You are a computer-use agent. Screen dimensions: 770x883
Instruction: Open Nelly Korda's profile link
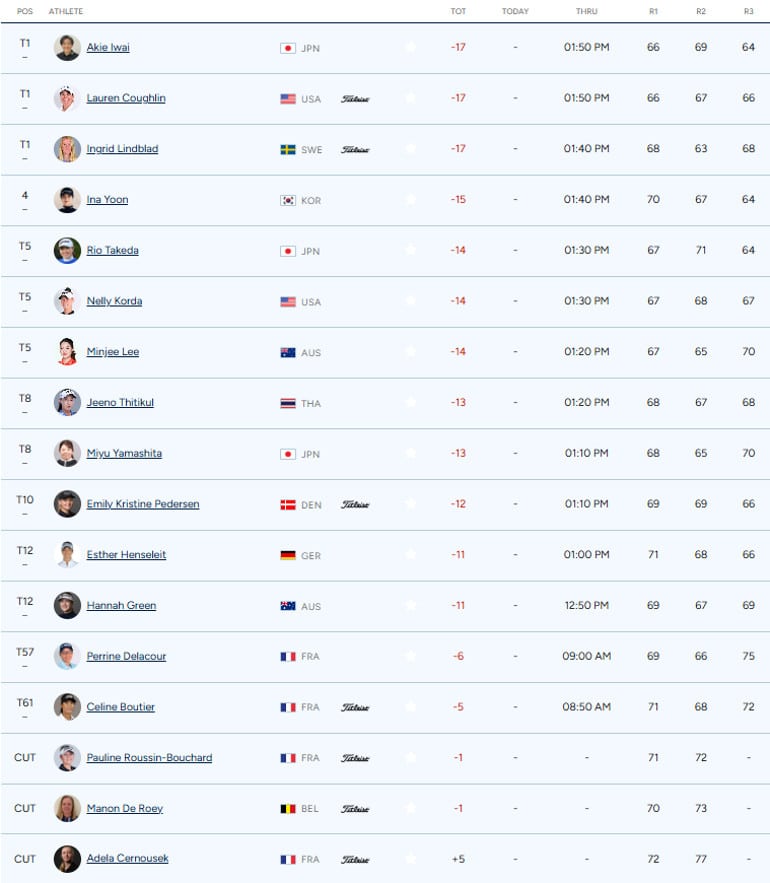(x=114, y=301)
